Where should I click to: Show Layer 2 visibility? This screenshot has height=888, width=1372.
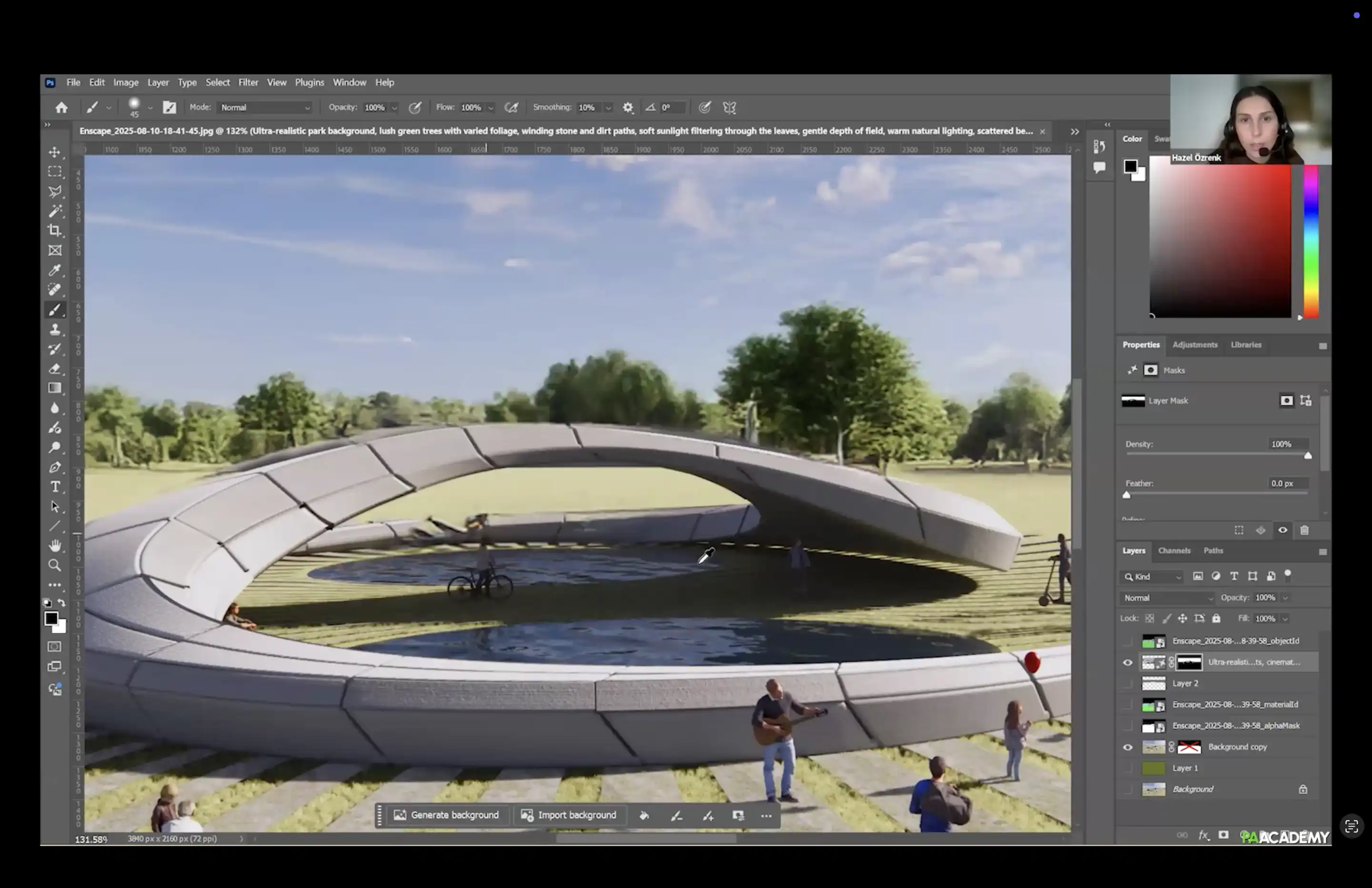coord(1128,683)
